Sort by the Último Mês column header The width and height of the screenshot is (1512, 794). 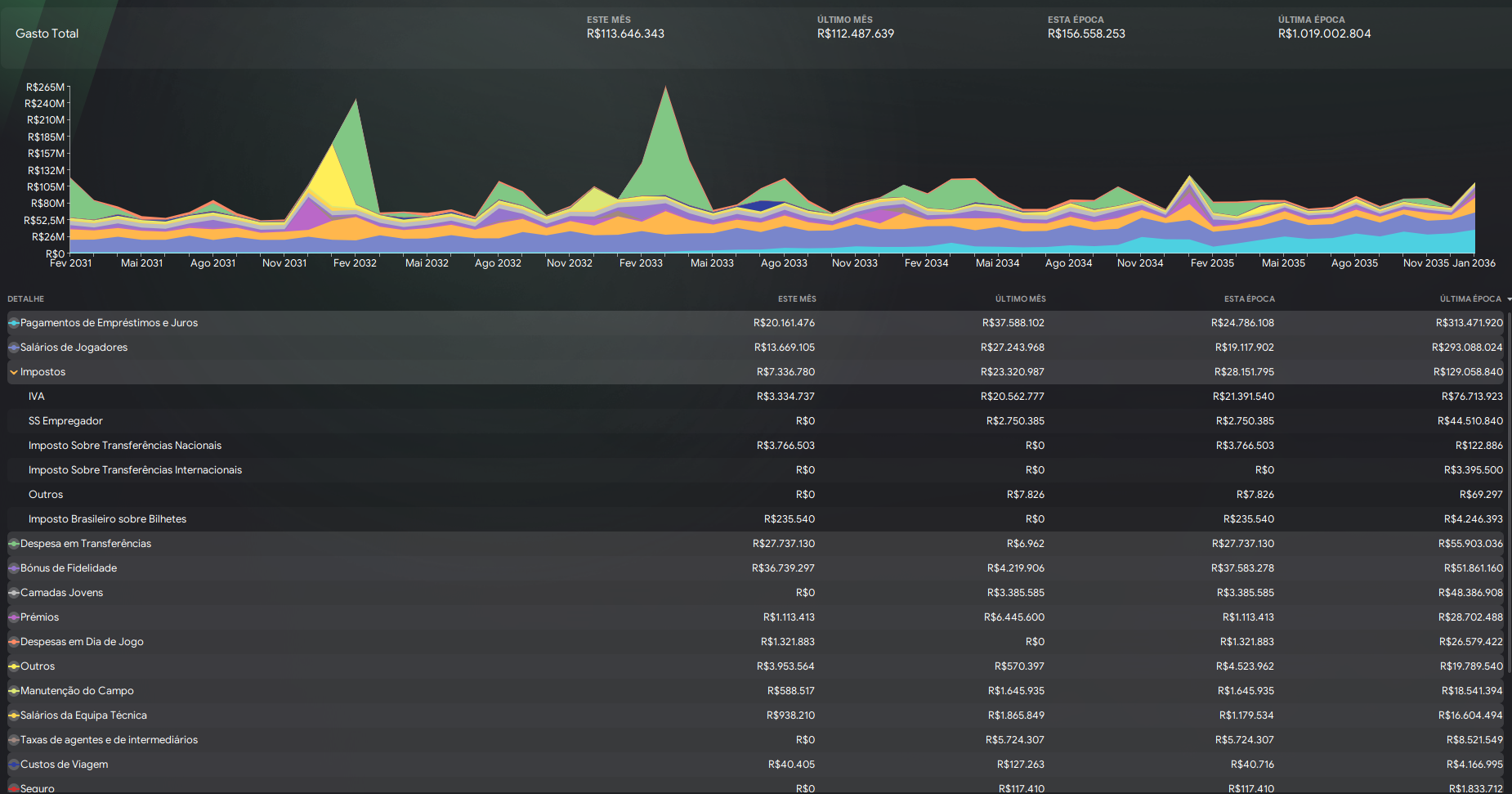click(x=1020, y=299)
